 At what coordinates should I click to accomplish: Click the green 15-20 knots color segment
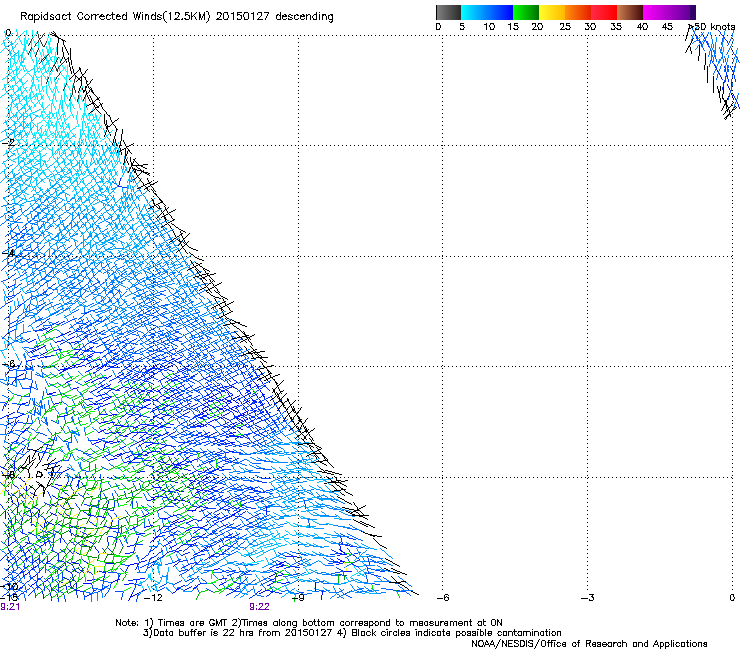526,12
